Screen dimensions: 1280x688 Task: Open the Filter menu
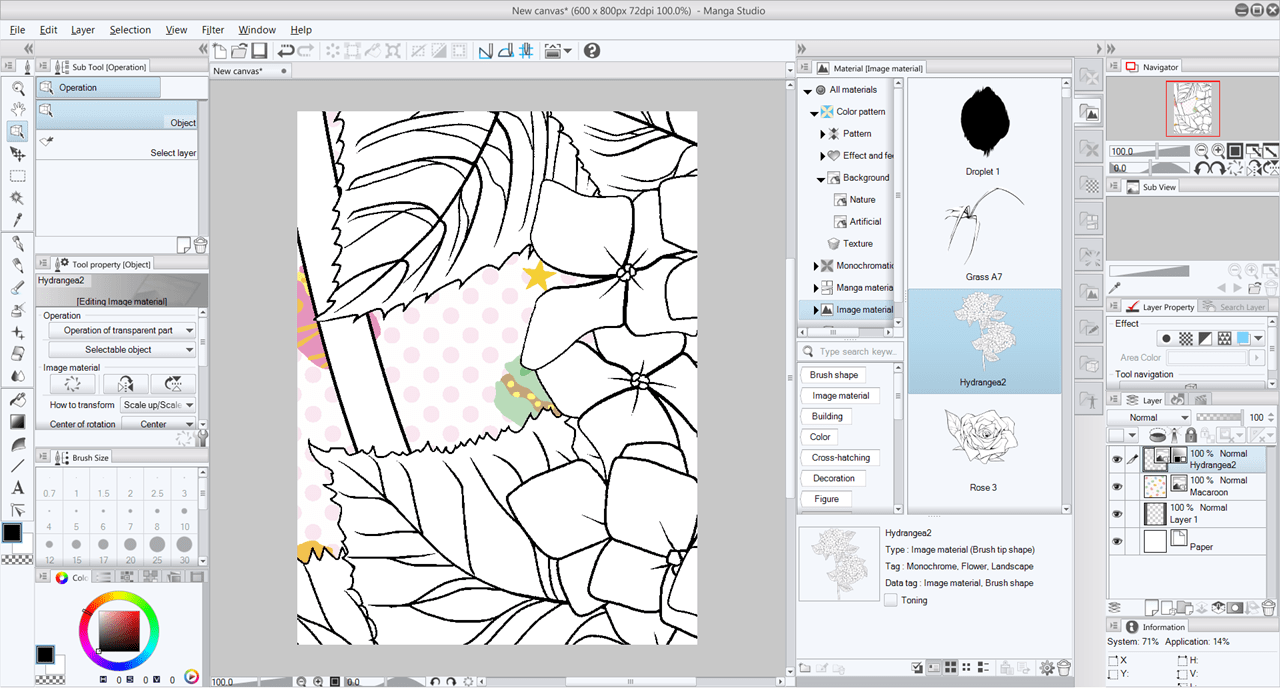pos(213,30)
